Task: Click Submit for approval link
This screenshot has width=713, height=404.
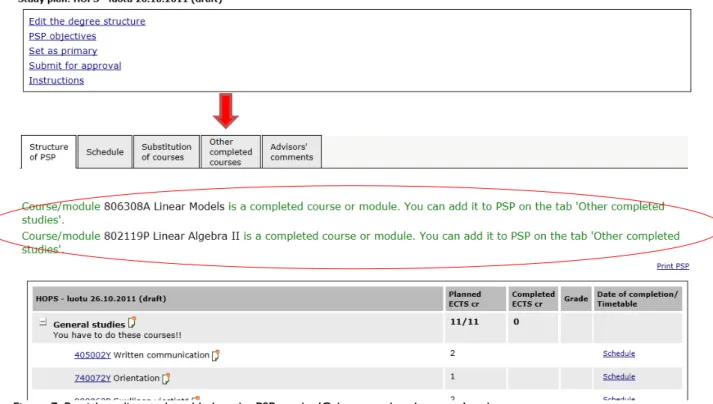Action: (75, 66)
